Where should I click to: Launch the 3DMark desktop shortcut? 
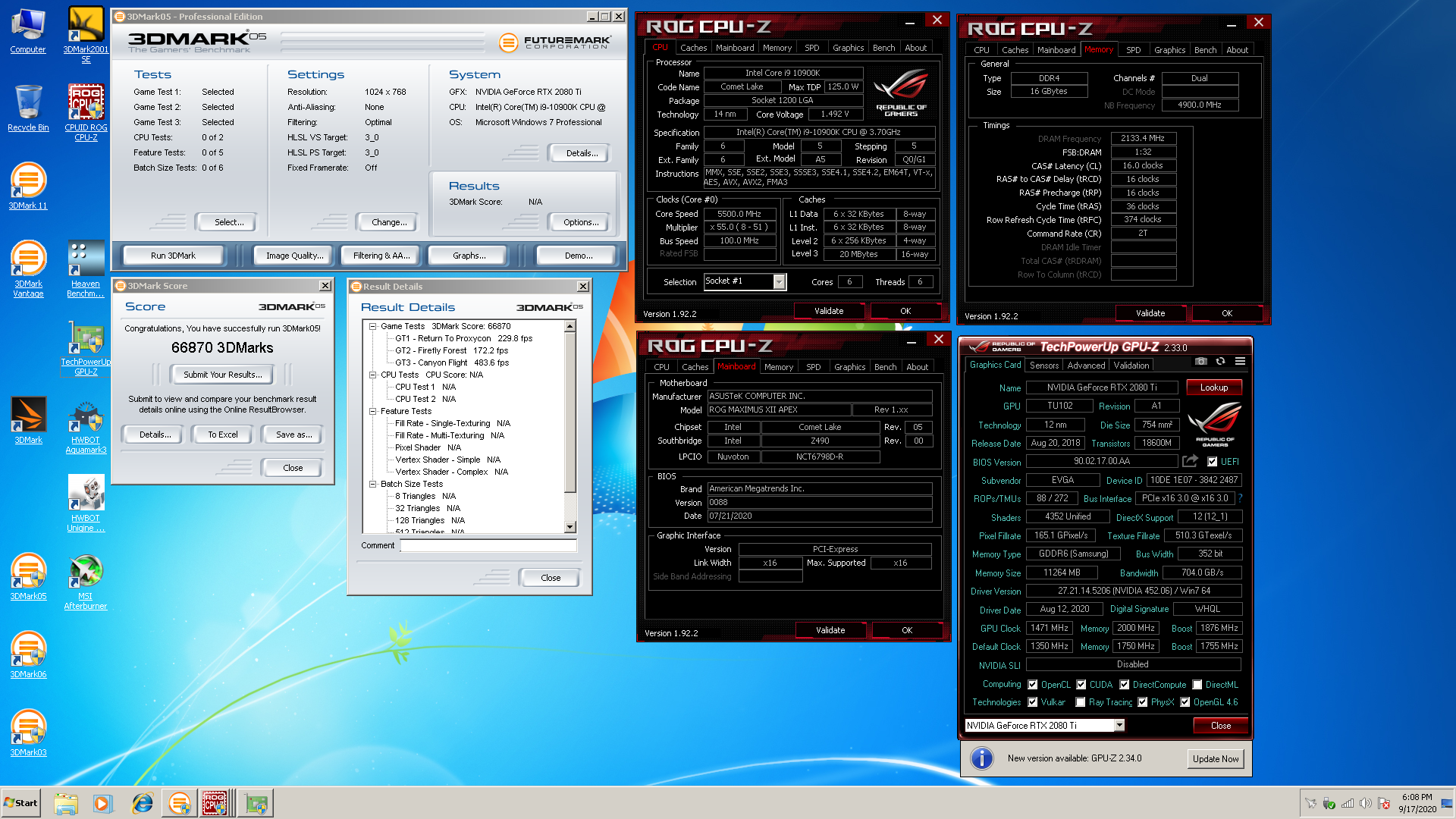point(28,419)
